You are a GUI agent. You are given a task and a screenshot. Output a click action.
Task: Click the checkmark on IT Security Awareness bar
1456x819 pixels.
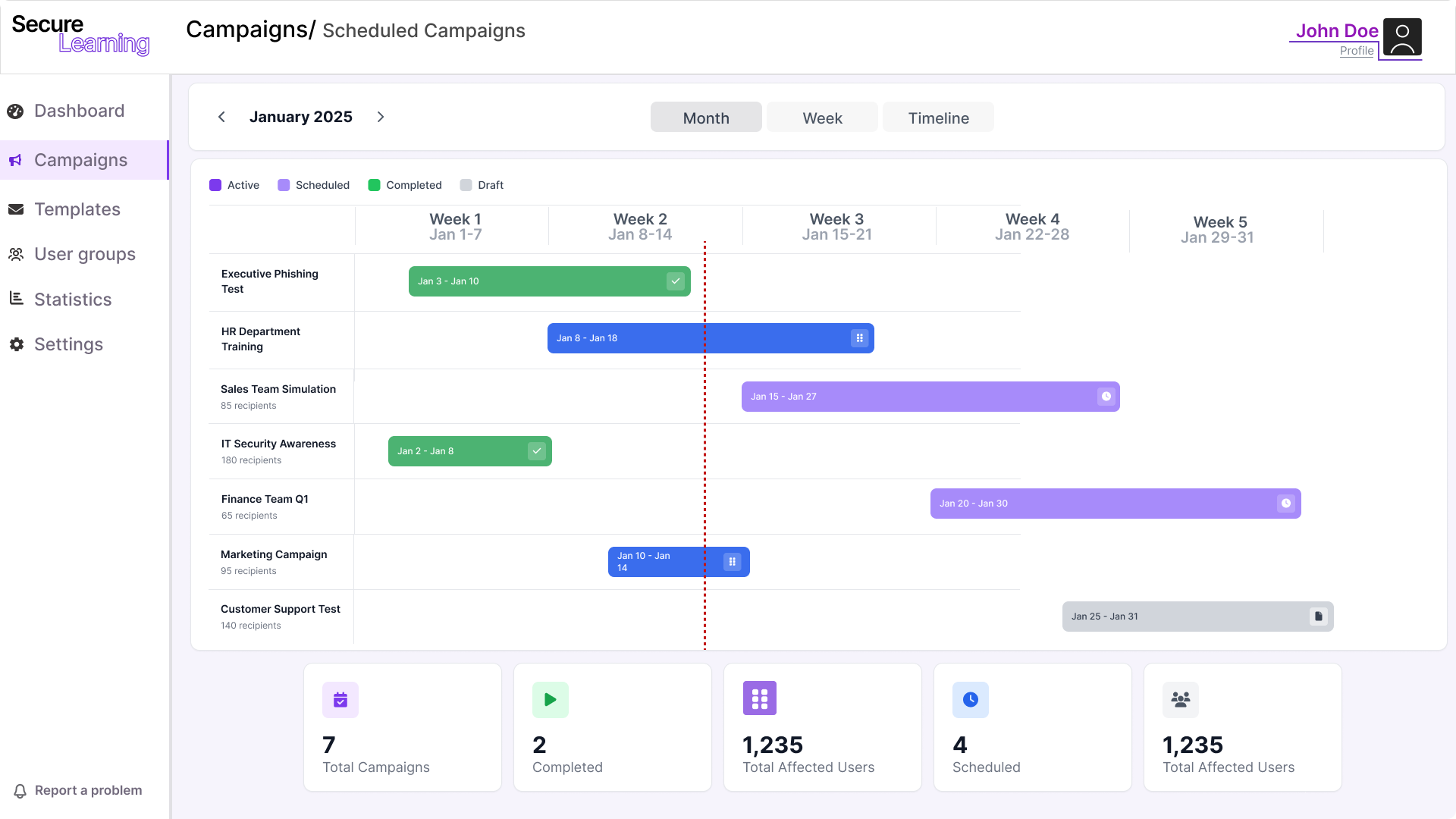click(537, 451)
